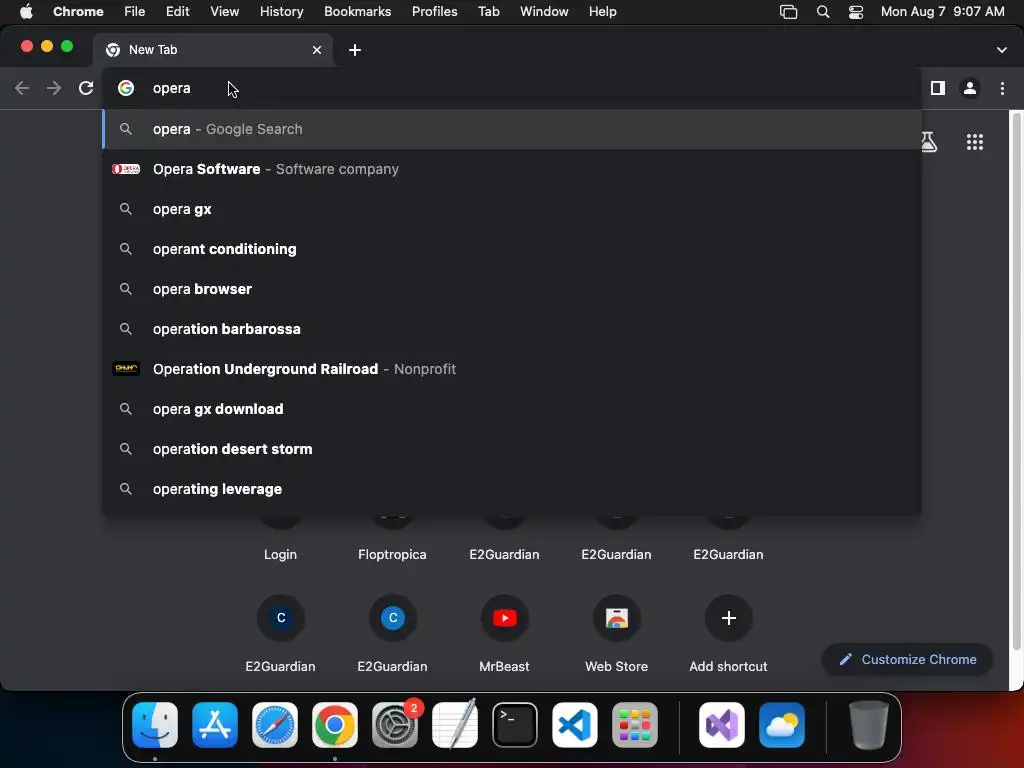Launch Safari from the dock
Viewport: 1024px width, 768px height.
tap(275, 725)
